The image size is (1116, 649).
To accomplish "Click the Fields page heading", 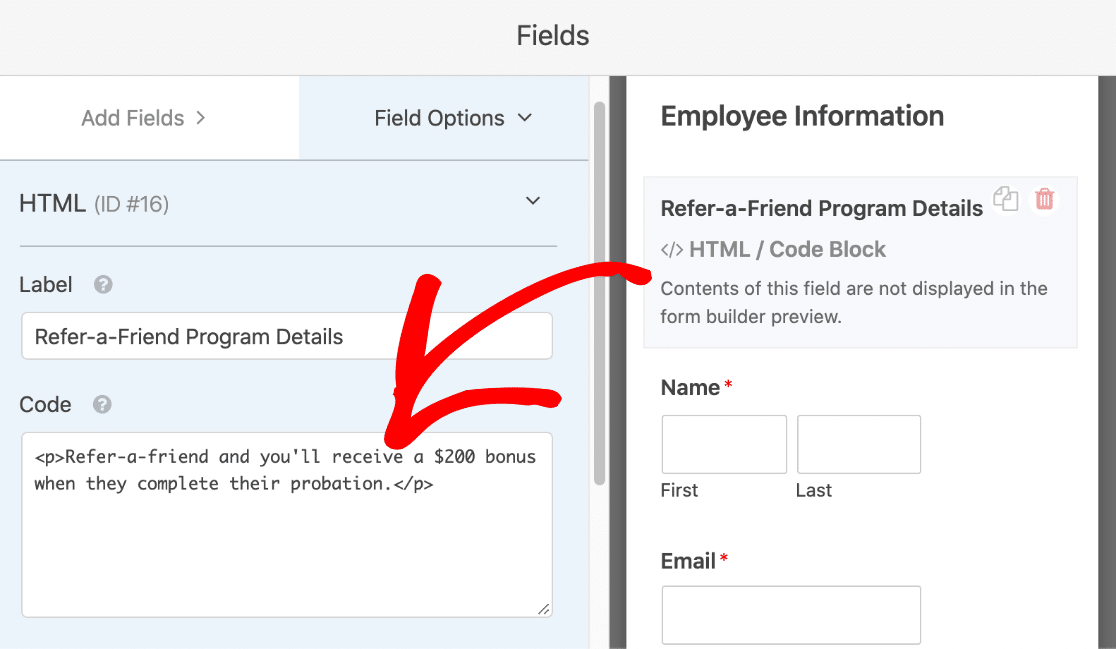I will tap(553, 36).
